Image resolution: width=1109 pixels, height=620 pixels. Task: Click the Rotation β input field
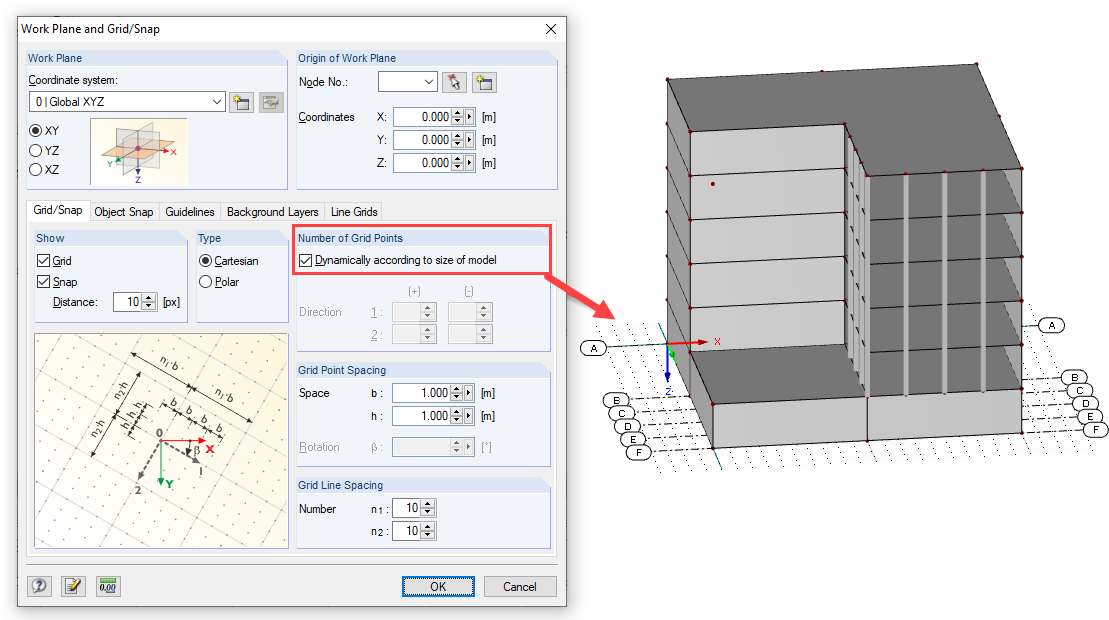(422, 447)
